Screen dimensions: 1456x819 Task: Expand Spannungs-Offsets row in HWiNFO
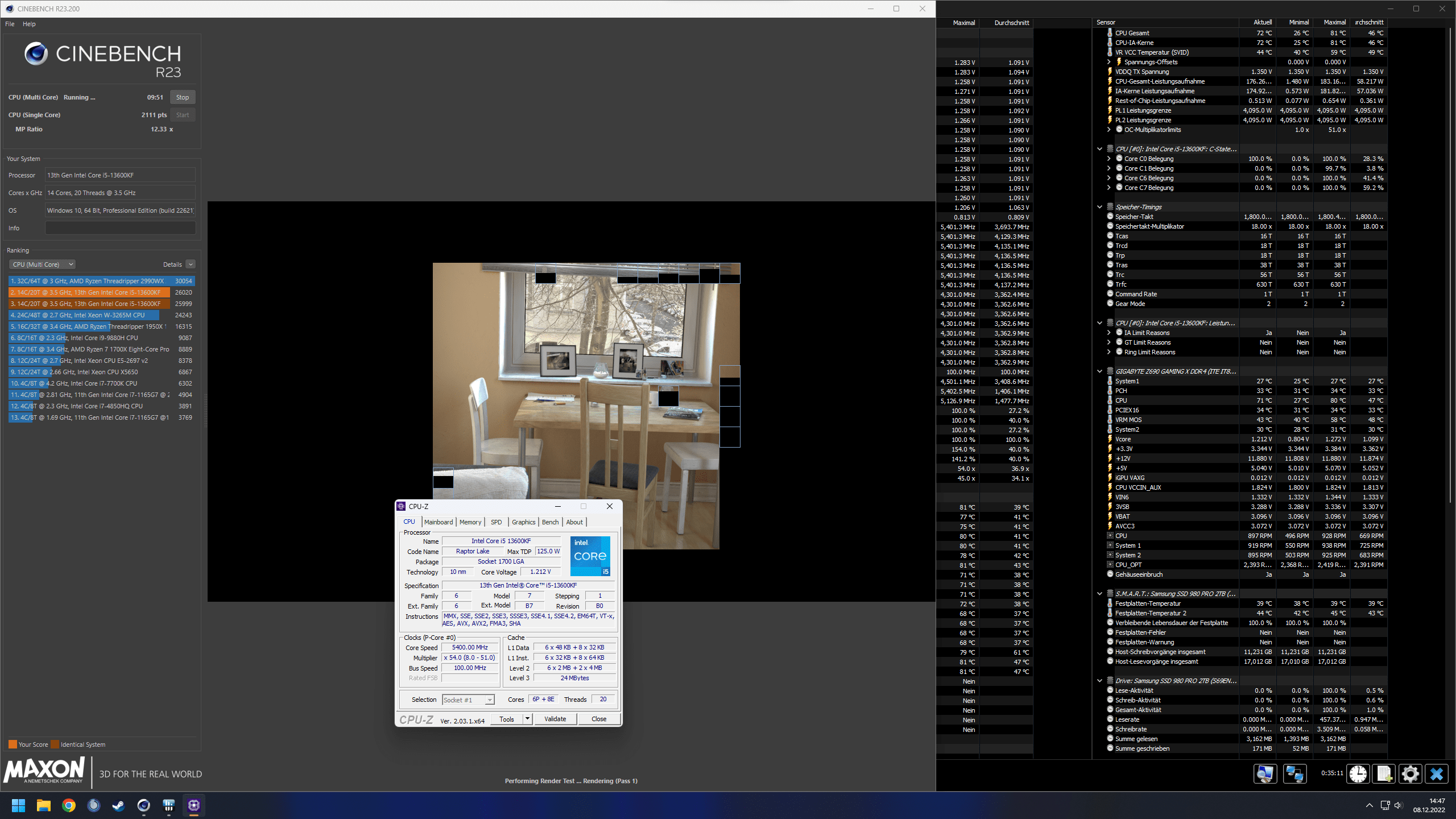coord(1108,62)
